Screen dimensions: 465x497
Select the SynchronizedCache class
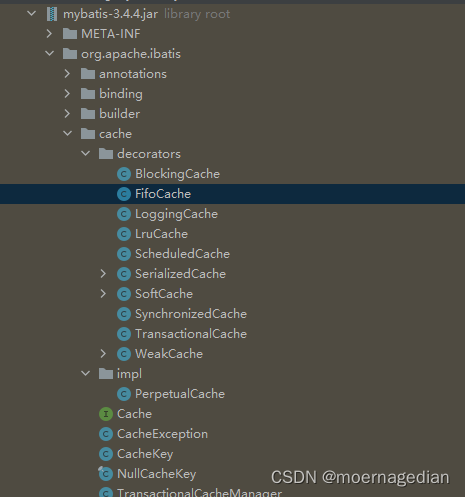pyautogui.click(x=191, y=314)
